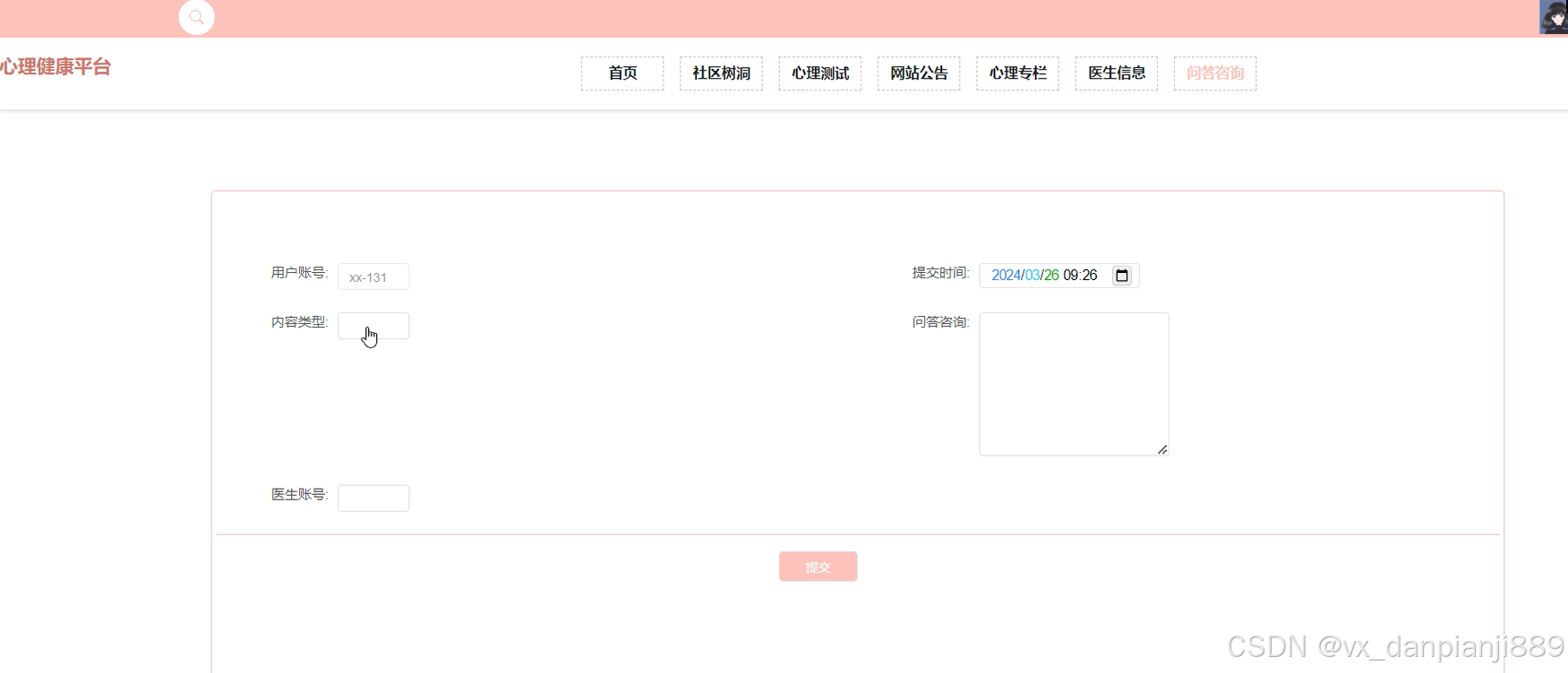Click the 用户账号 label
The height and width of the screenshot is (673, 1568).
[x=299, y=272]
